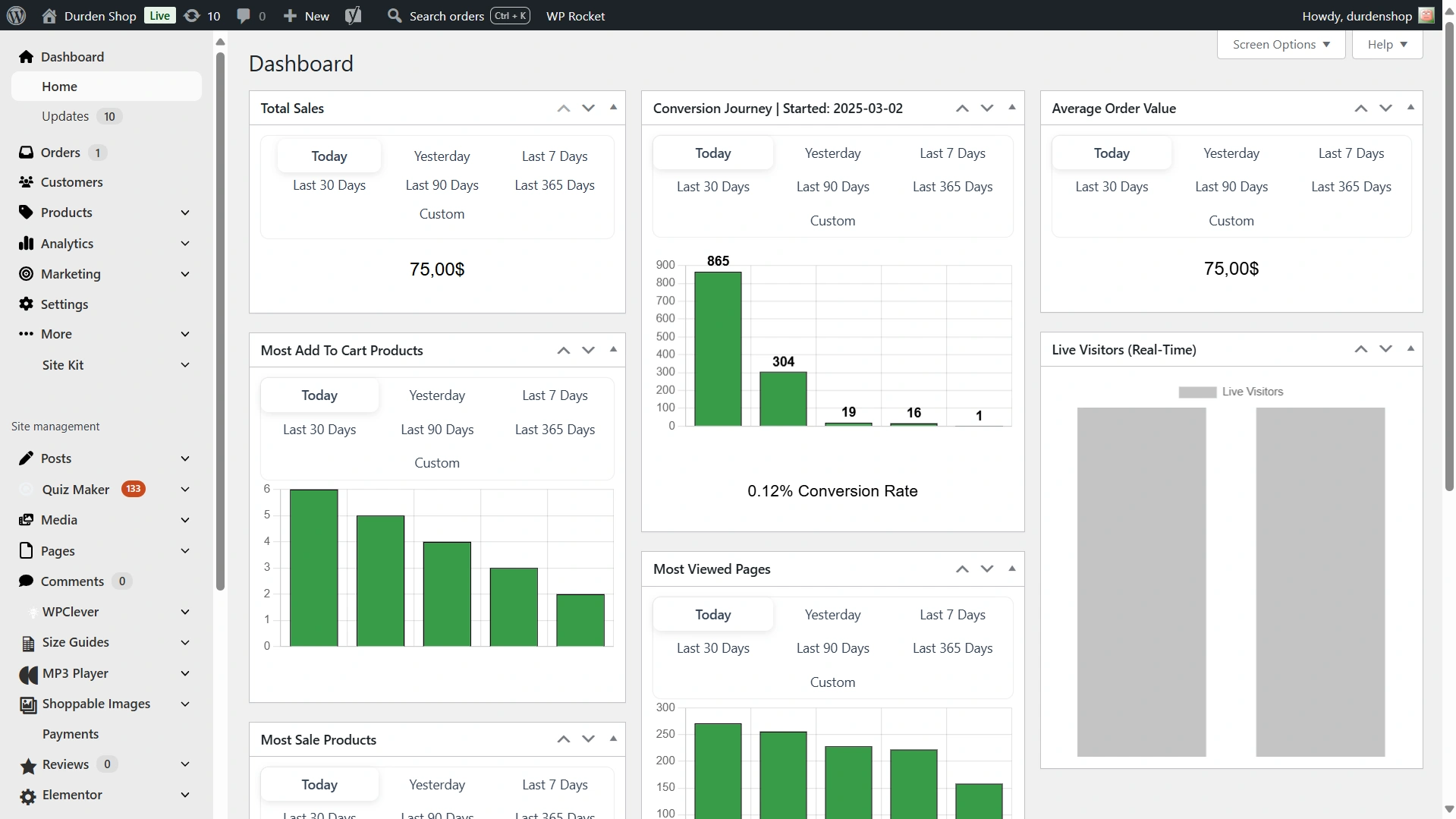Screen dimensions: 1456x819
Task: Expand the Products submenu
Action: pyautogui.click(x=185, y=213)
